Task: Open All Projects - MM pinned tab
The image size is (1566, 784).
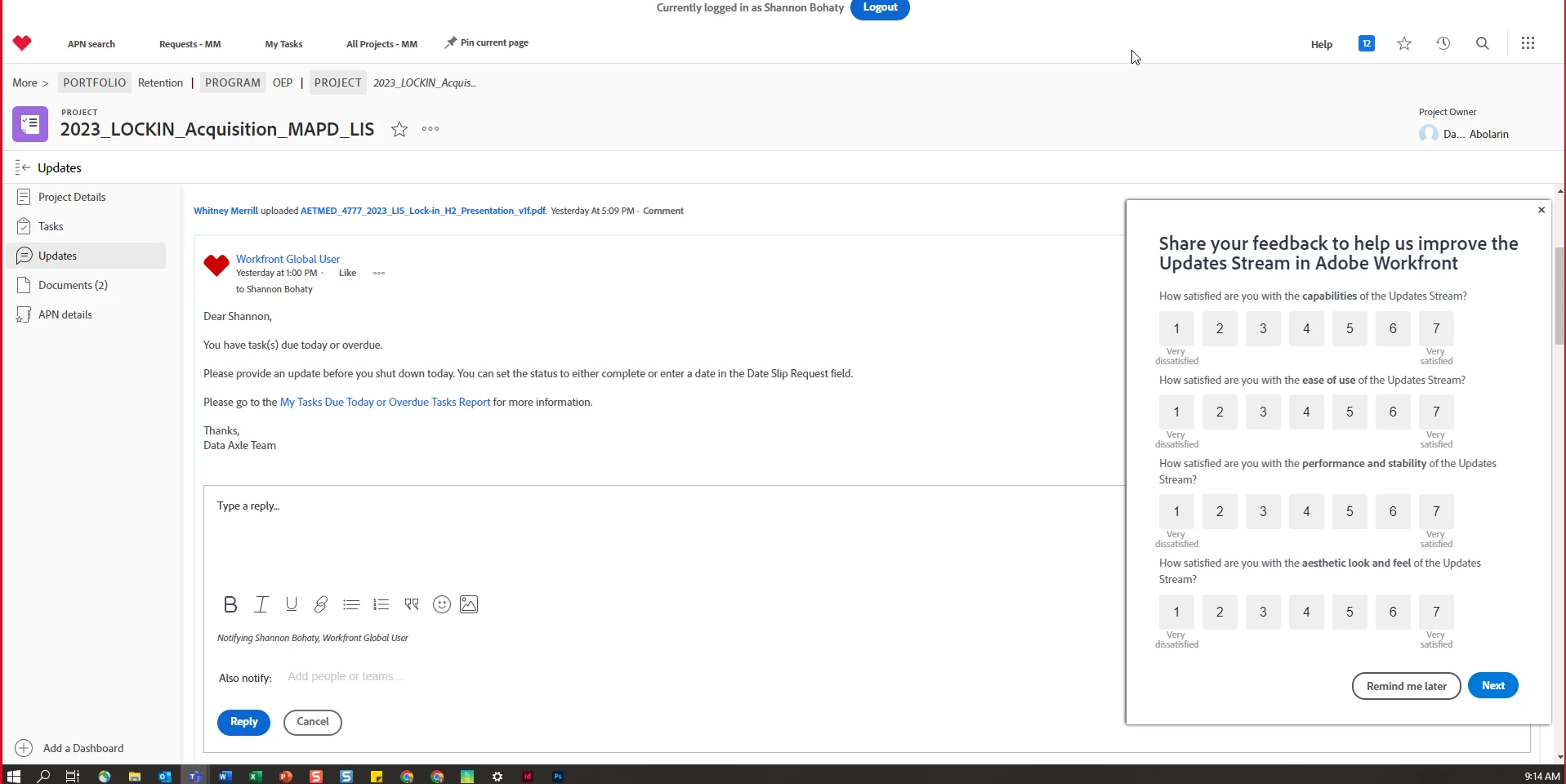Action: pos(381,44)
